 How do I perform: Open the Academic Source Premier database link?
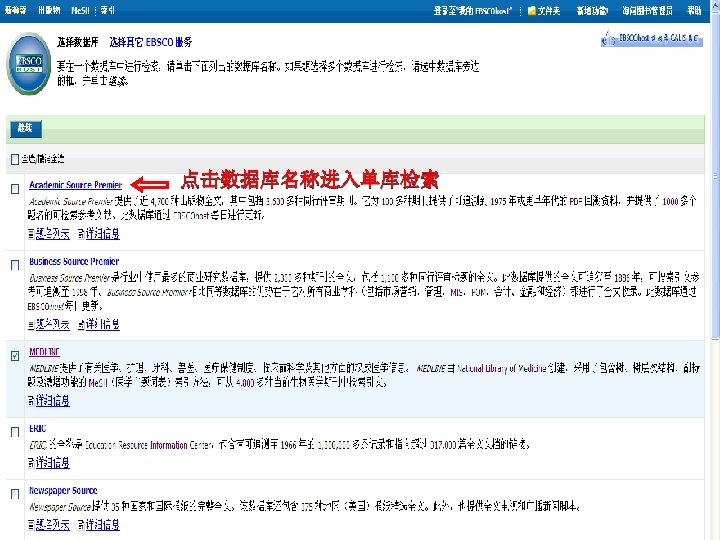pos(76,185)
